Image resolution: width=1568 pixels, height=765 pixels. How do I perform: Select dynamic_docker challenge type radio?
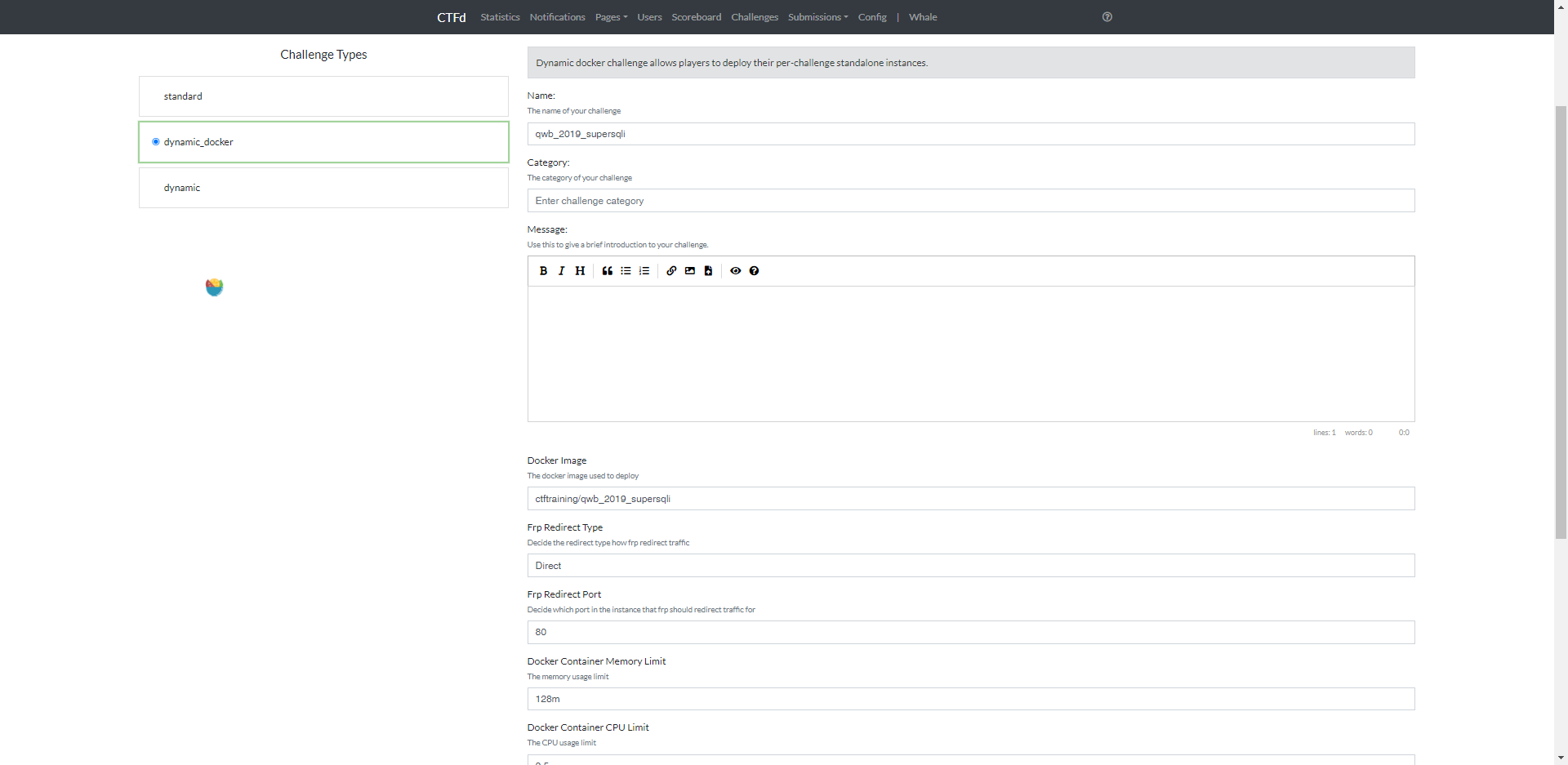coord(156,142)
